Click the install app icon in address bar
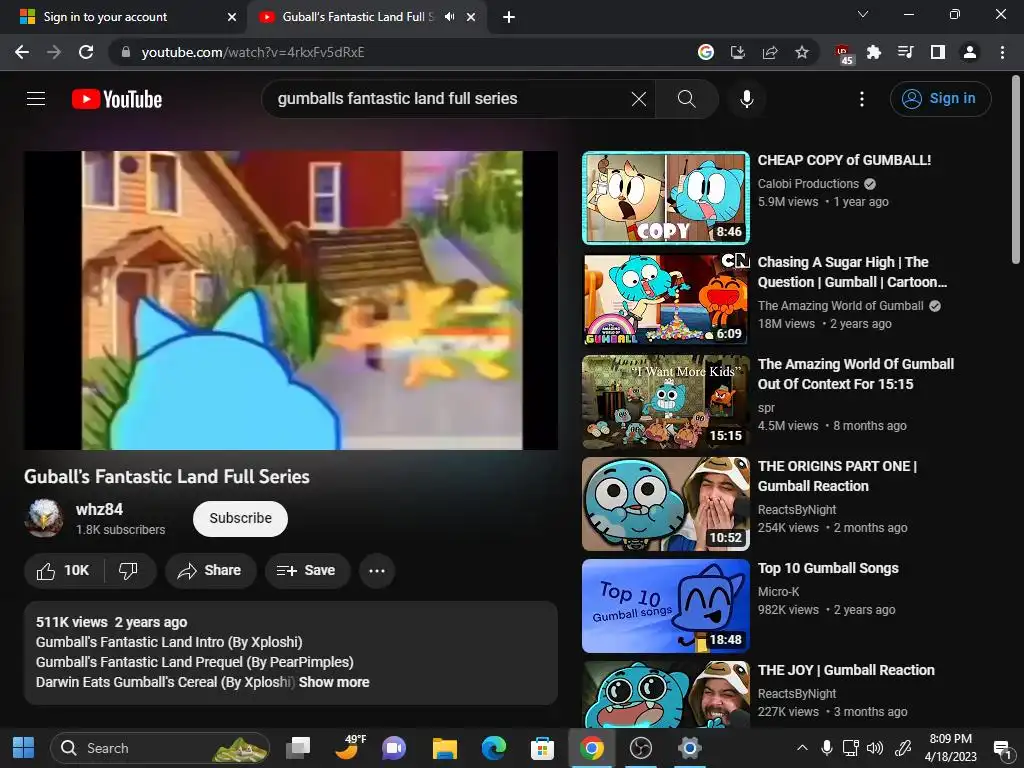The image size is (1024, 768). tap(738, 52)
